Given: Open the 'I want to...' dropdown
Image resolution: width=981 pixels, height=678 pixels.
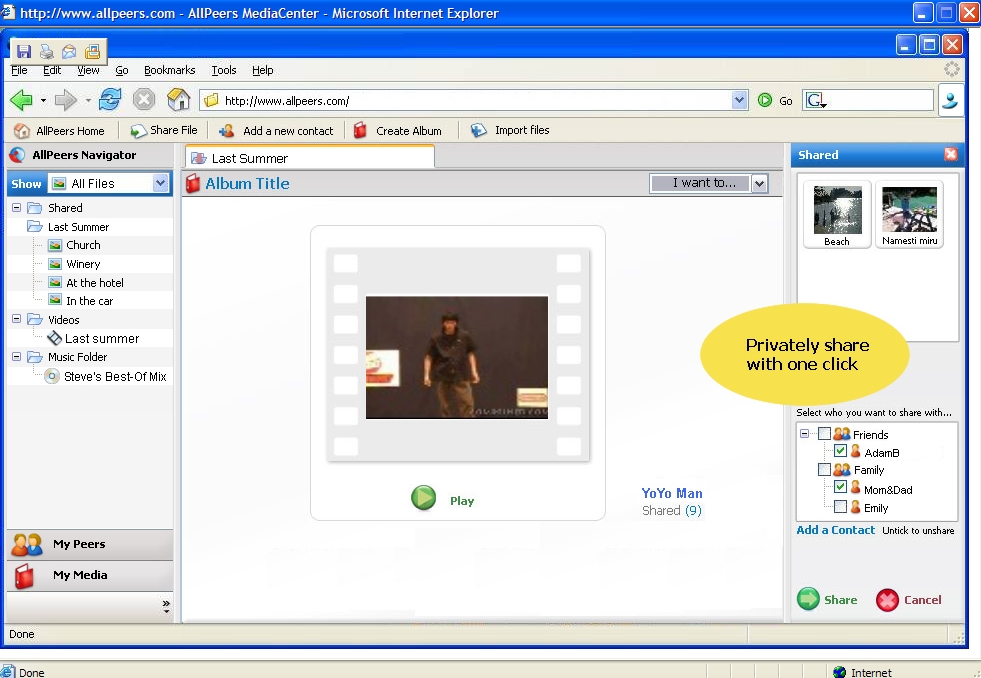Looking at the screenshot, I should [759, 183].
